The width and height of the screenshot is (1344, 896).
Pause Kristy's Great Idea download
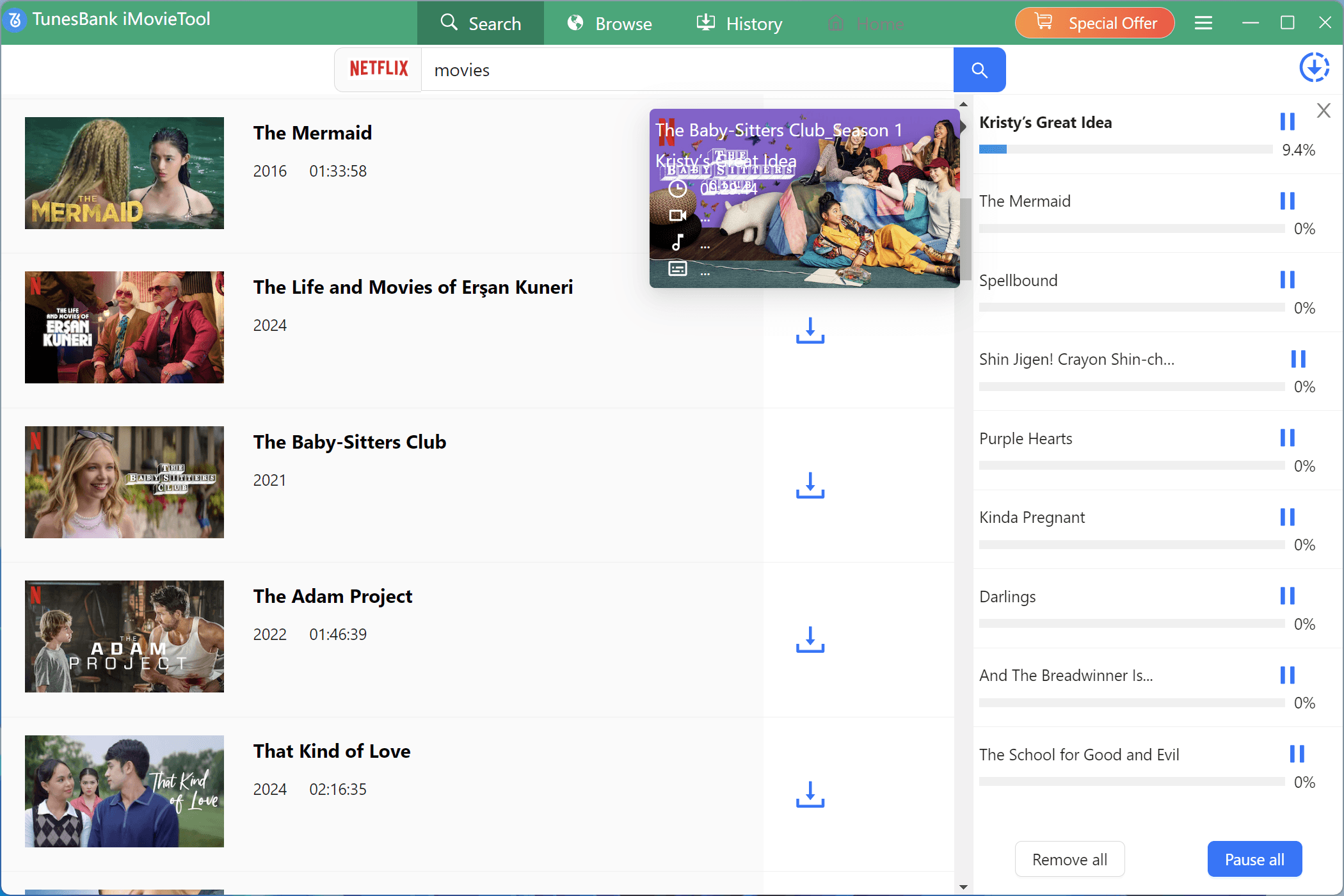[x=1287, y=122]
